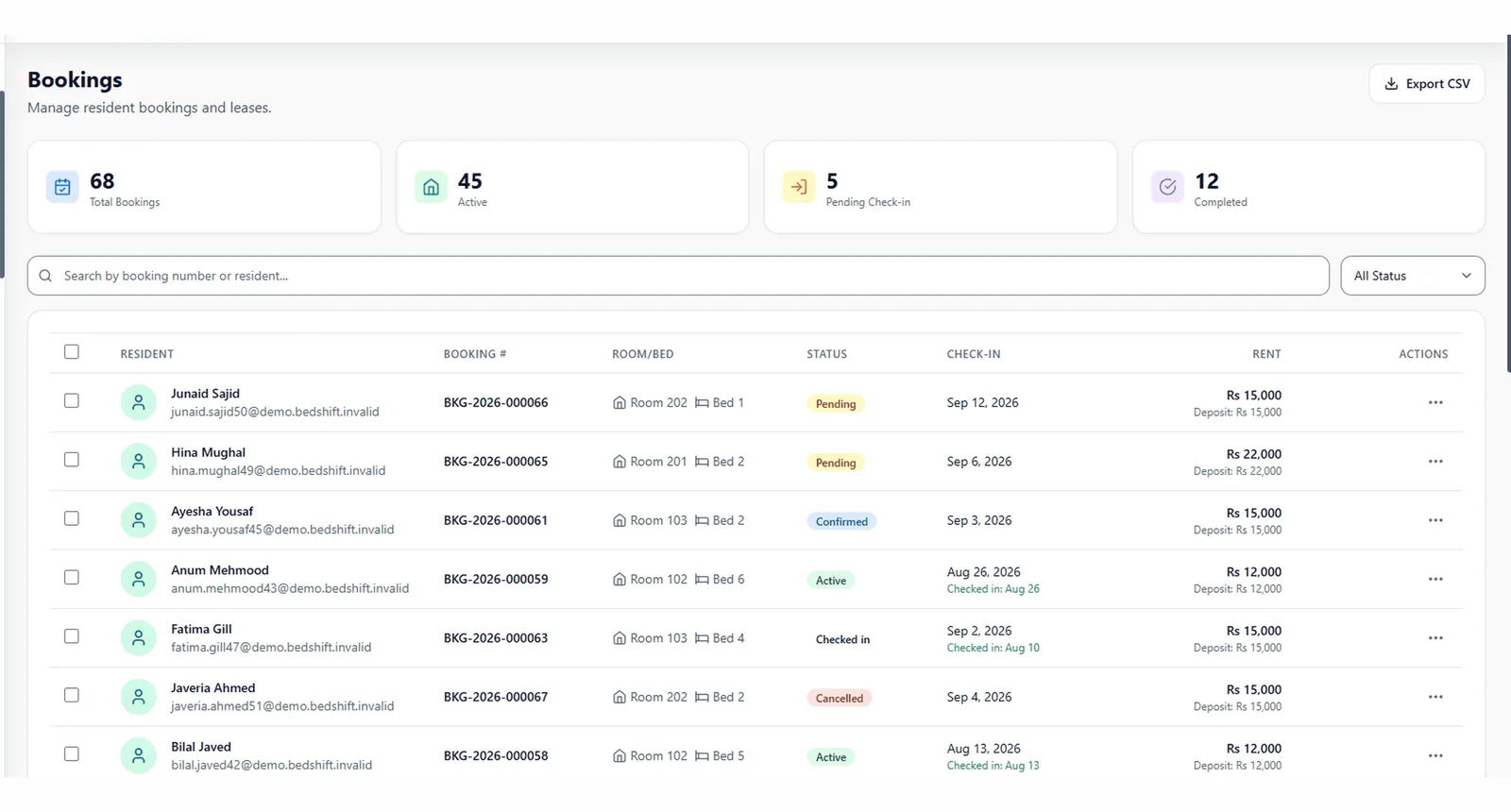1511x812 pixels.
Task: Open booking number BKG-2026-000066
Action: click(x=496, y=402)
